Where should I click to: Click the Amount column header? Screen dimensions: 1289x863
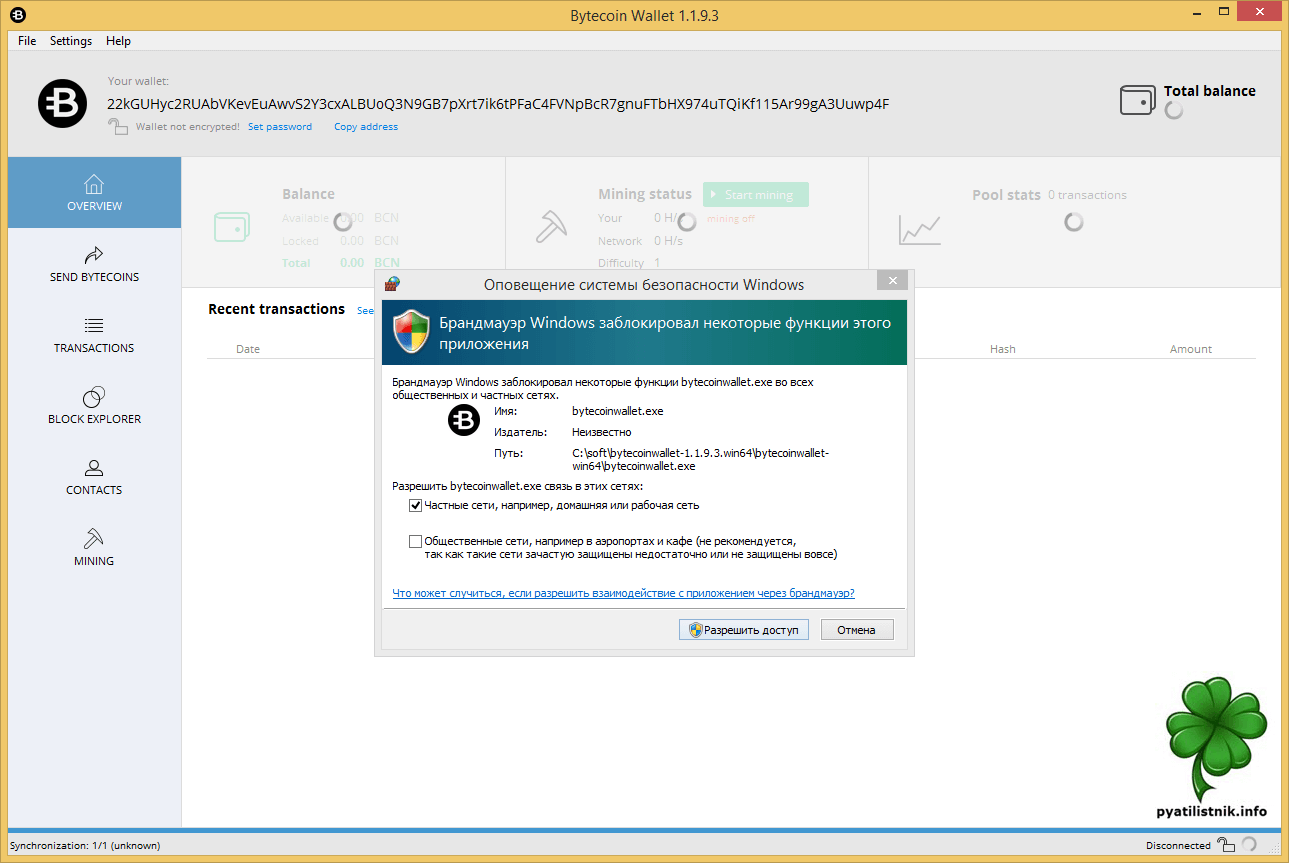pos(1191,349)
